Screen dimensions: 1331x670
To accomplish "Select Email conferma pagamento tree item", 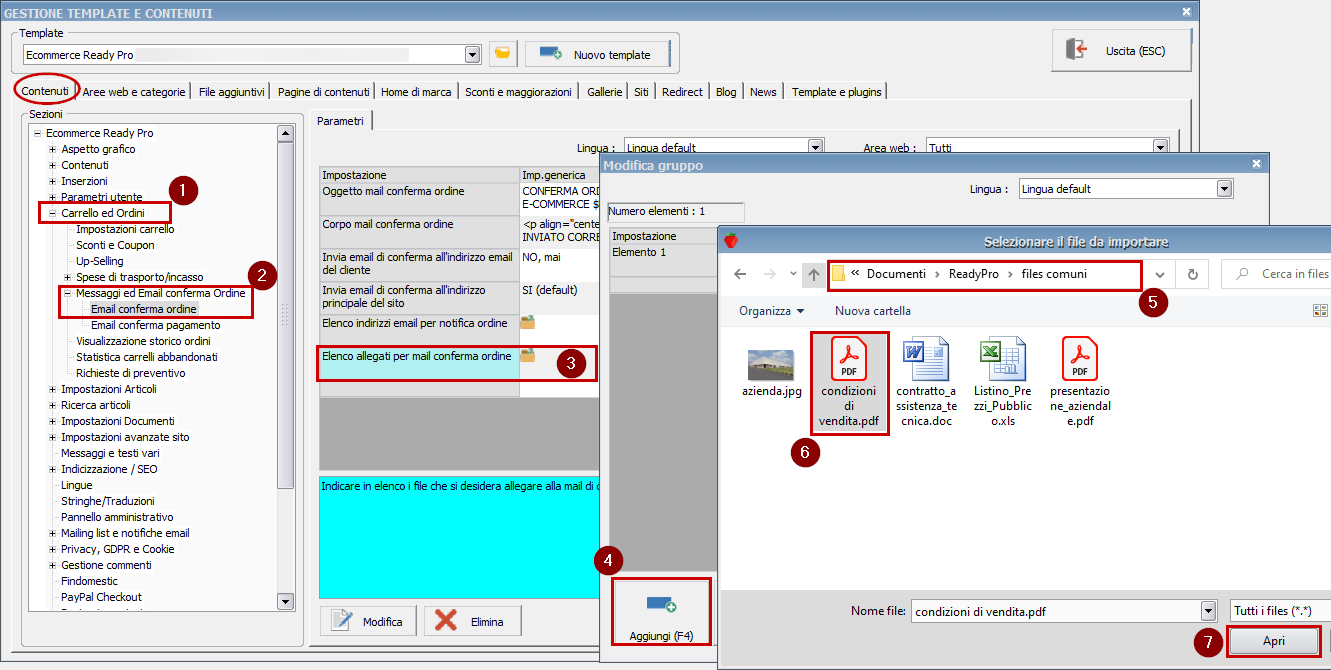I will [156, 325].
